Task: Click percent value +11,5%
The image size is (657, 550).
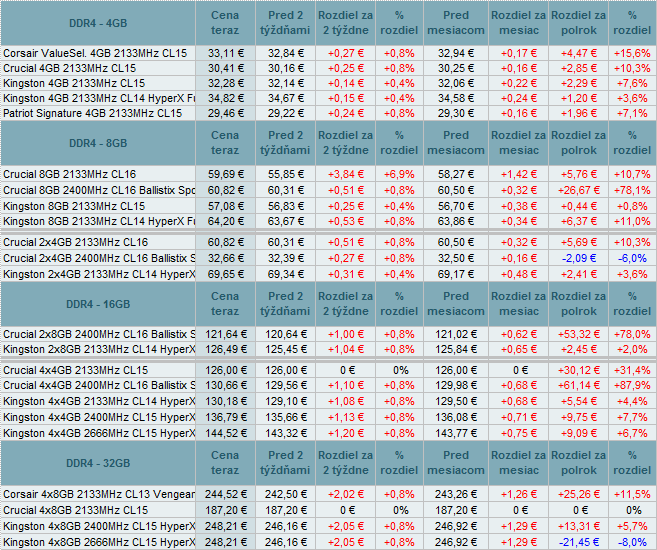Action: click(x=632, y=494)
